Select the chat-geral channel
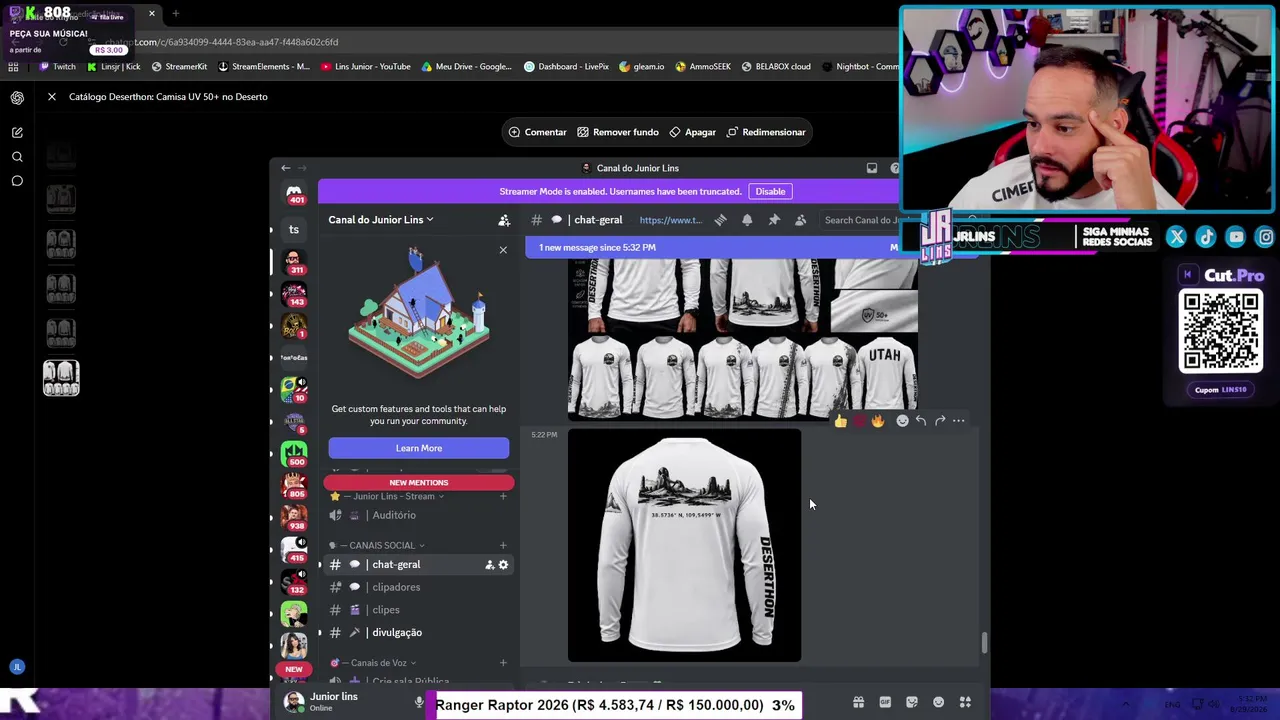The height and width of the screenshot is (720, 1280). coord(418,565)
